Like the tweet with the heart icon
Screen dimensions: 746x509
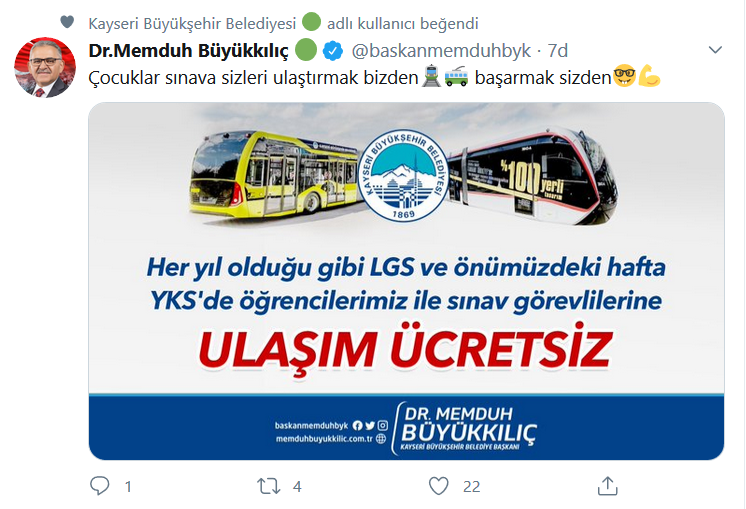coord(438,486)
